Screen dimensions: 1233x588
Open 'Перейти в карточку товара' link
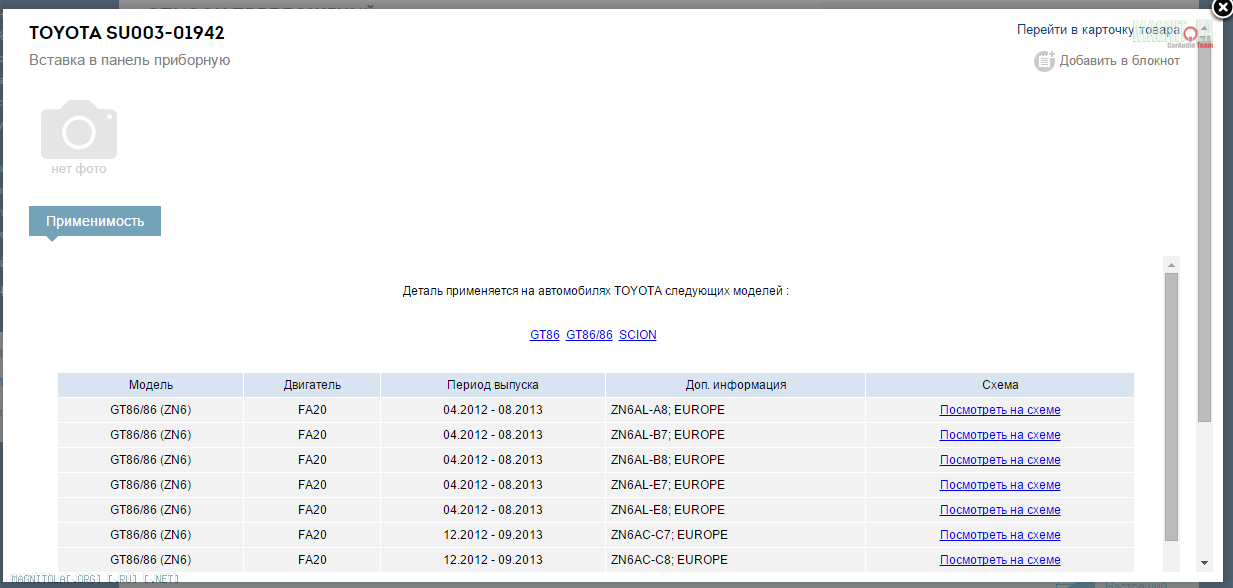point(1098,30)
